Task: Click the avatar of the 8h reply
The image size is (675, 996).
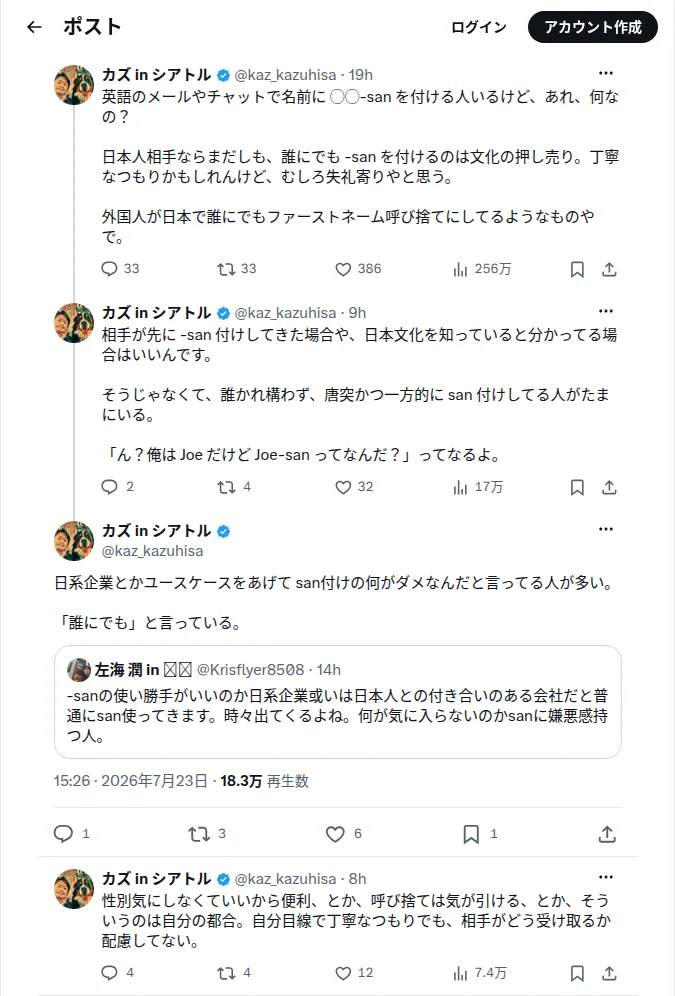Action: 74,889
